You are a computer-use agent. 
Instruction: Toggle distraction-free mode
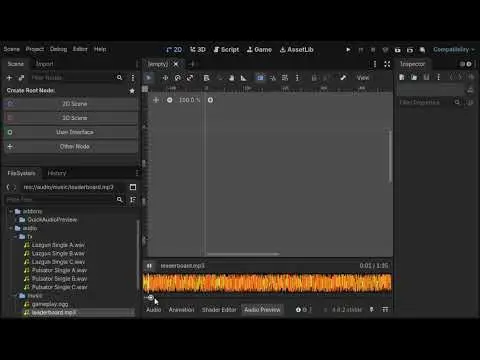(387, 64)
